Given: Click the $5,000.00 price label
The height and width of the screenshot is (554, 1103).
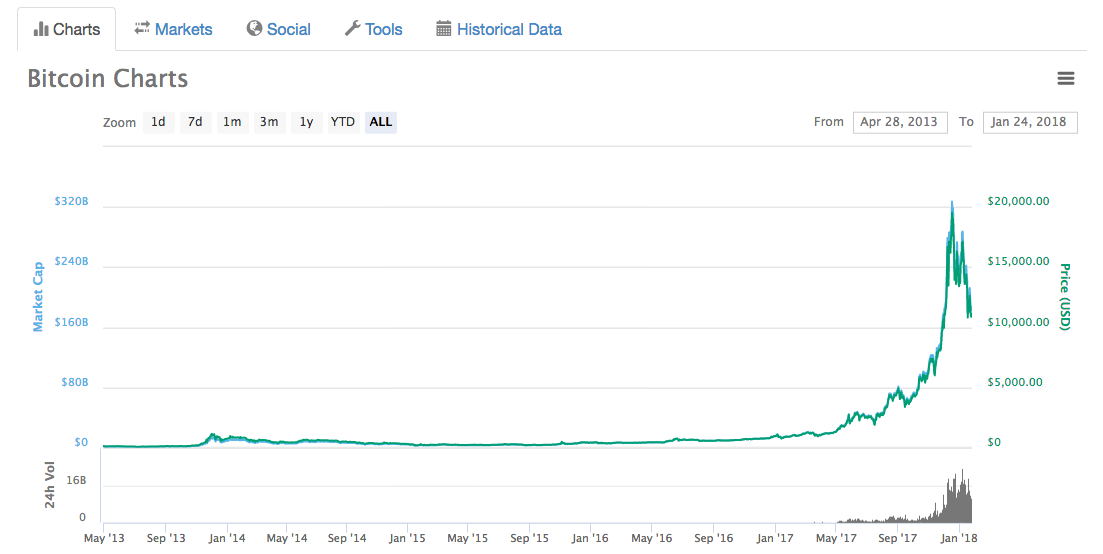Looking at the screenshot, I should pos(1015,382).
